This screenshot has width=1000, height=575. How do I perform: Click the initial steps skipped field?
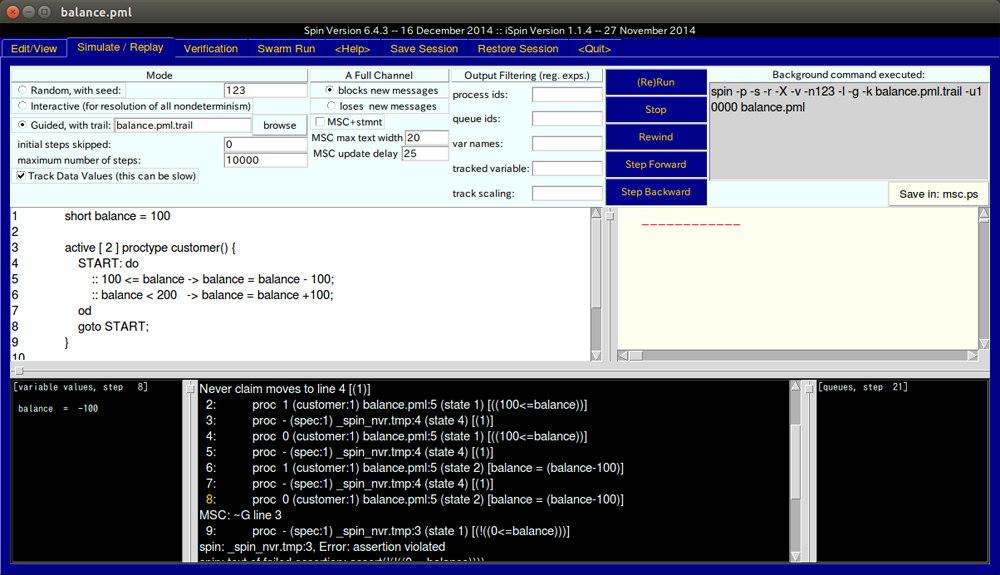pos(265,144)
